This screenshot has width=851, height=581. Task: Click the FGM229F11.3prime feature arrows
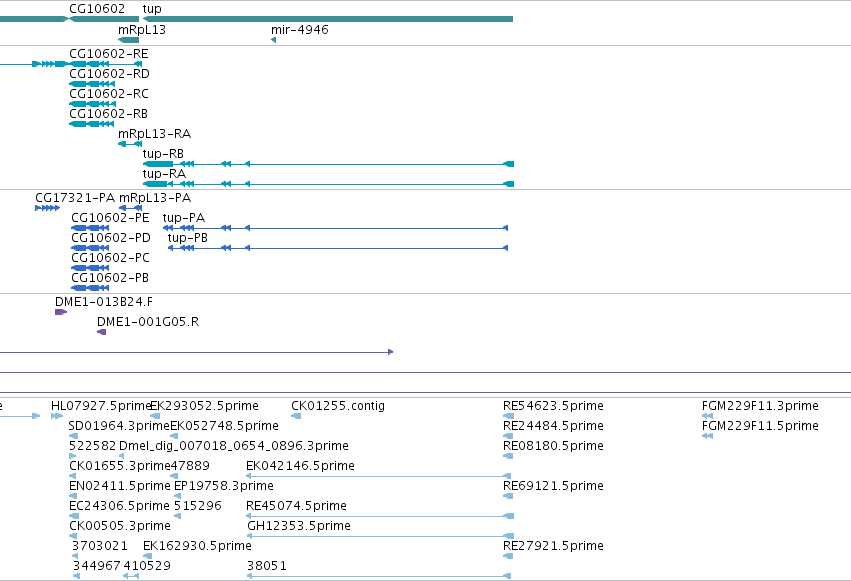coord(707,416)
